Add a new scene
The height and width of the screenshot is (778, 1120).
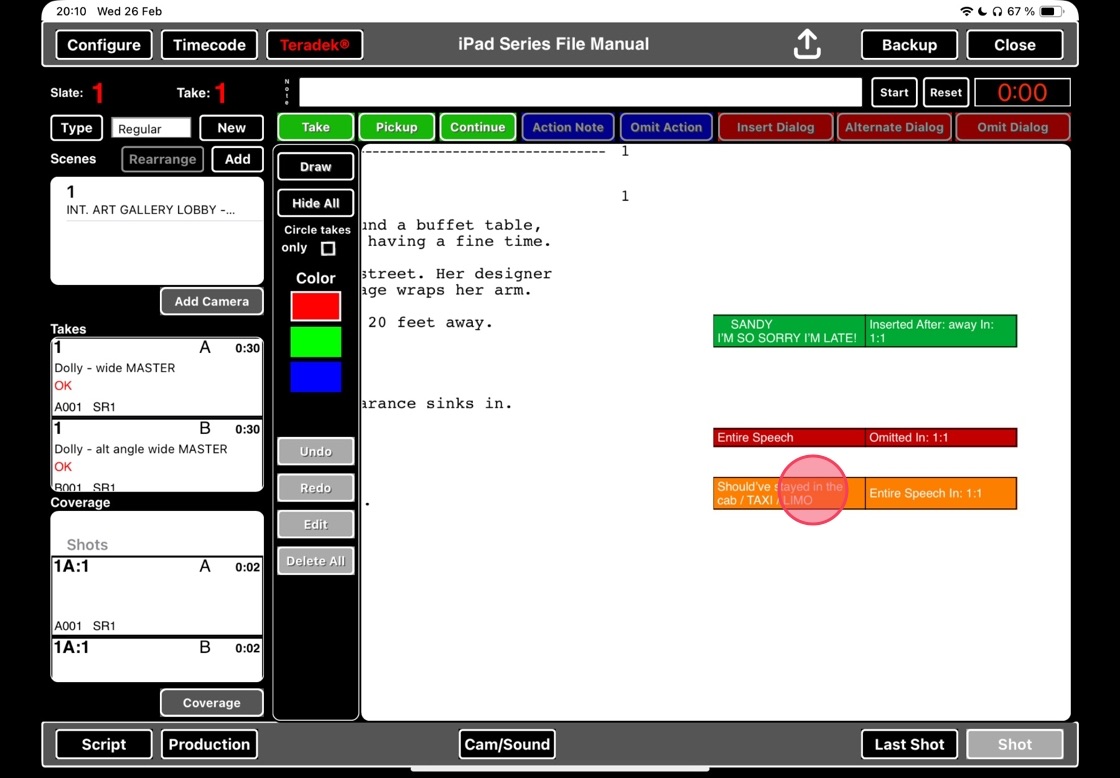[x=238, y=159]
